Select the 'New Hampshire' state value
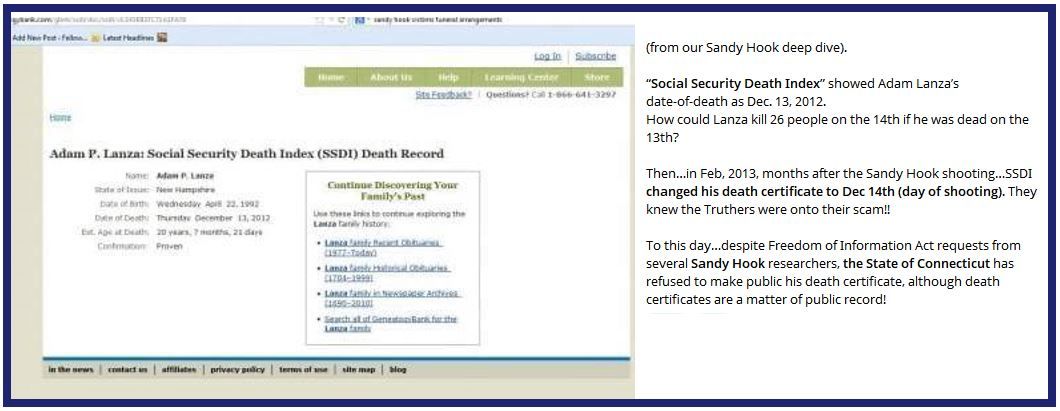1060x411 pixels. pyautogui.click(x=185, y=190)
